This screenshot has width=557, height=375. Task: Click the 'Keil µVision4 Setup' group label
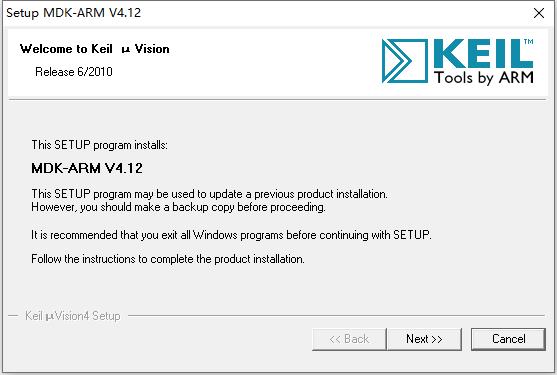click(x=72, y=316)
